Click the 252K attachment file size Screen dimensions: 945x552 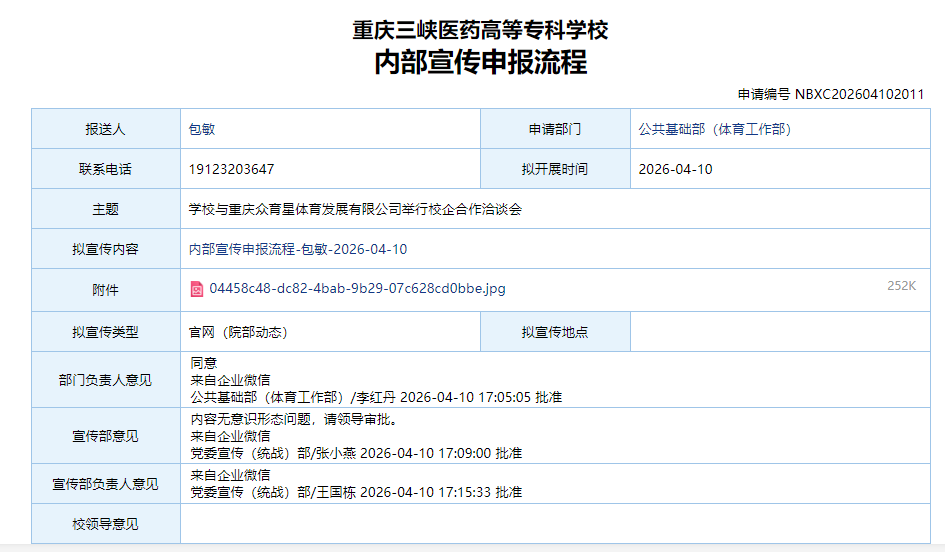click(x=901, y=286)
